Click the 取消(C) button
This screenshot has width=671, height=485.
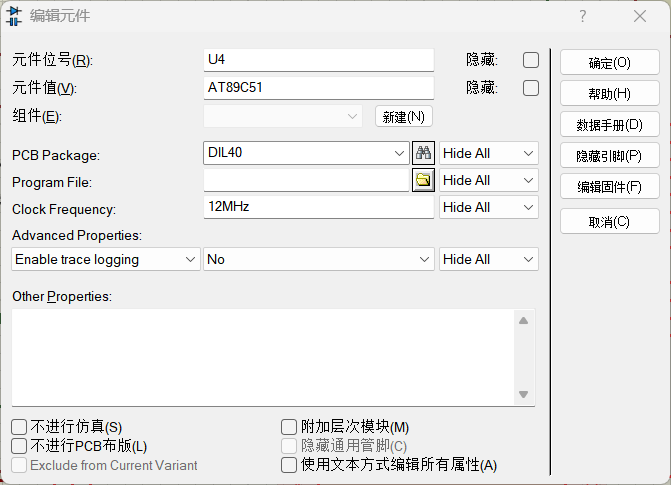coord(610,221)
